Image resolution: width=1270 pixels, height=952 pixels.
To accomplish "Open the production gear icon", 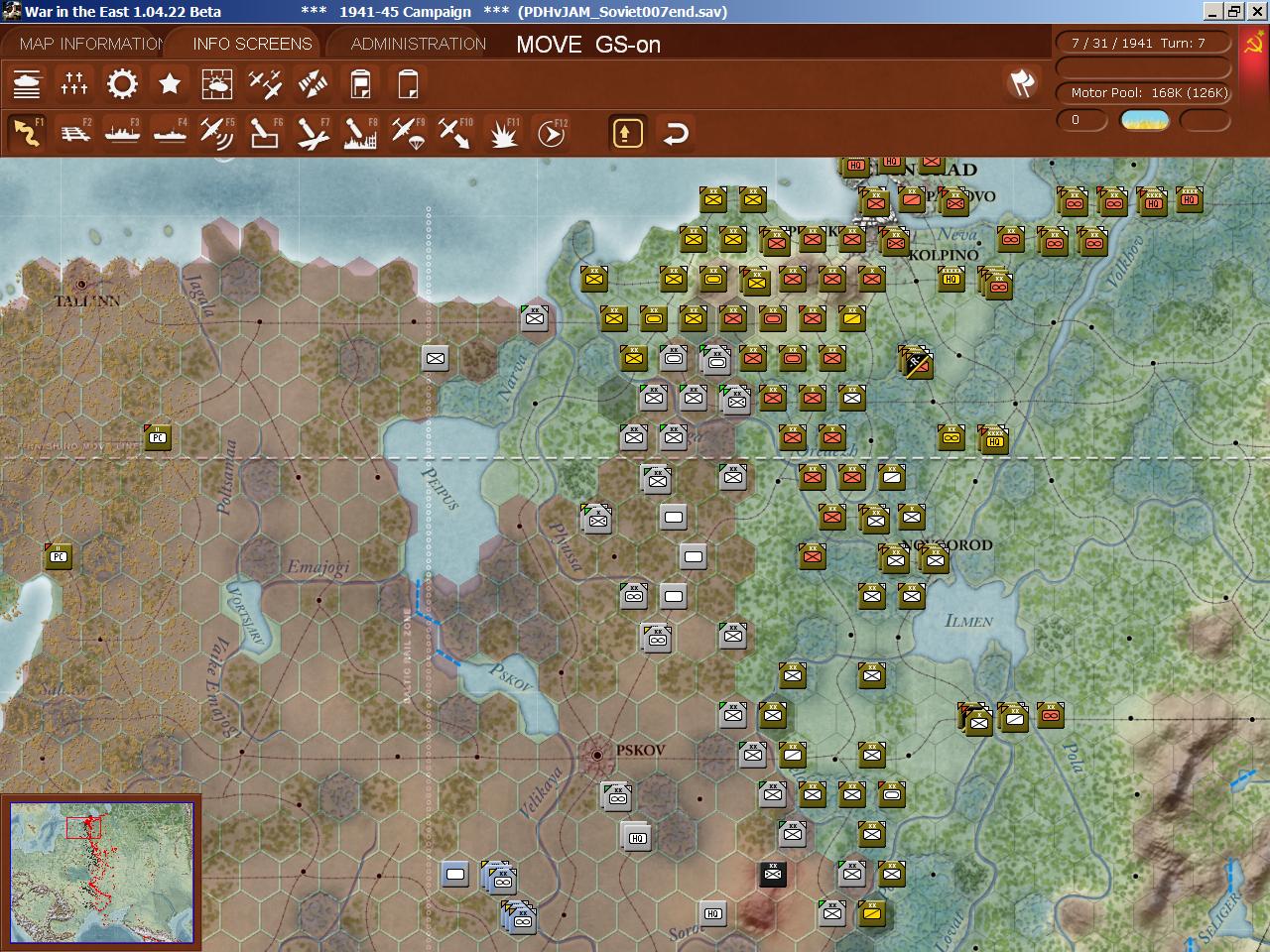I will click(x=122, y=84).
